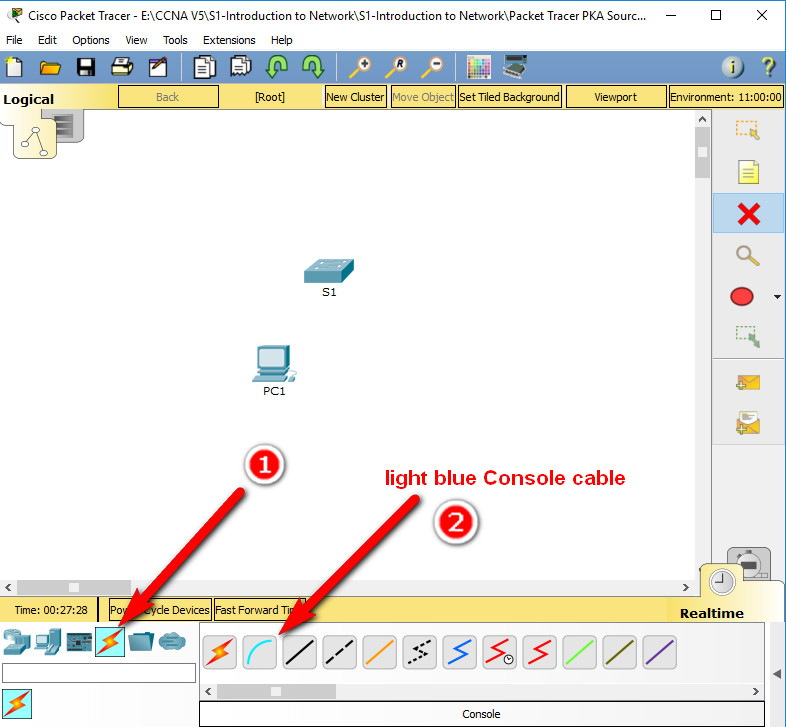The image size is (786, 727).
Task: Click the PC1 computer device
Action: tap(272, 365)
